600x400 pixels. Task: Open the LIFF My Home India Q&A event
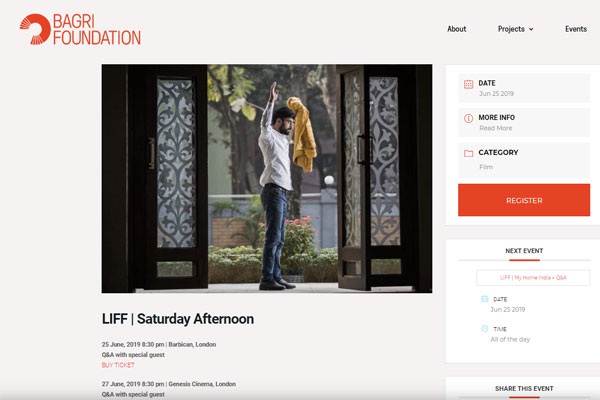tap(533, 278)
